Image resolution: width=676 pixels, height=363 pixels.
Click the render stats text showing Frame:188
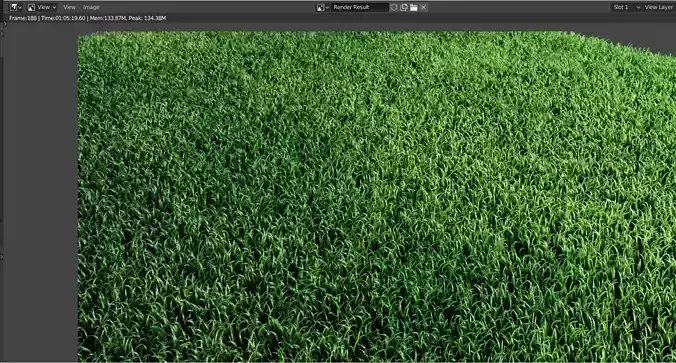pyautogui.click(x=88, y=18)
